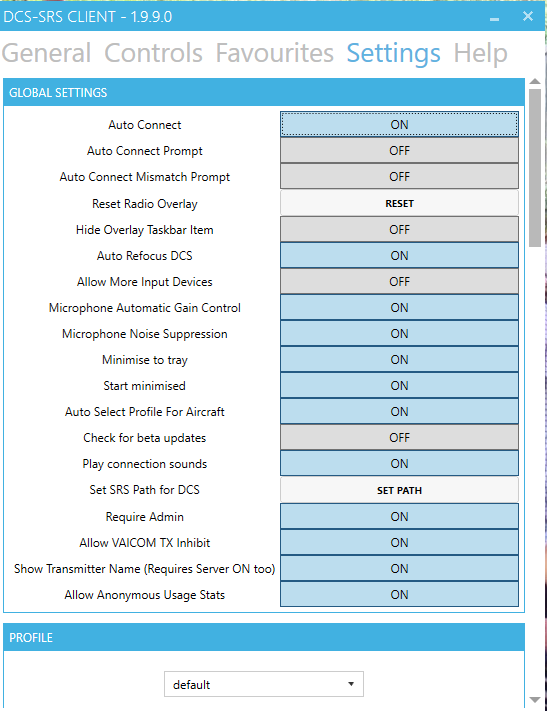Select the default profile combo box
The height and width of the screenshot is (711, 547).
[264, 684]
